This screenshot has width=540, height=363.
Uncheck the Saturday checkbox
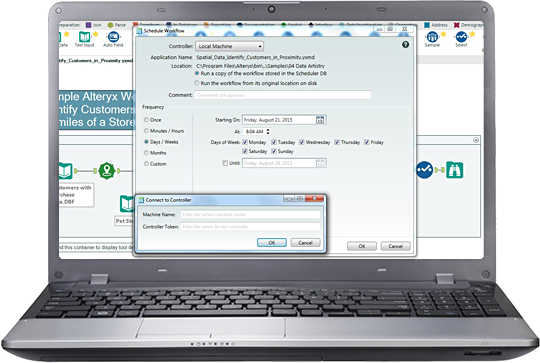(x=245, y=151)
